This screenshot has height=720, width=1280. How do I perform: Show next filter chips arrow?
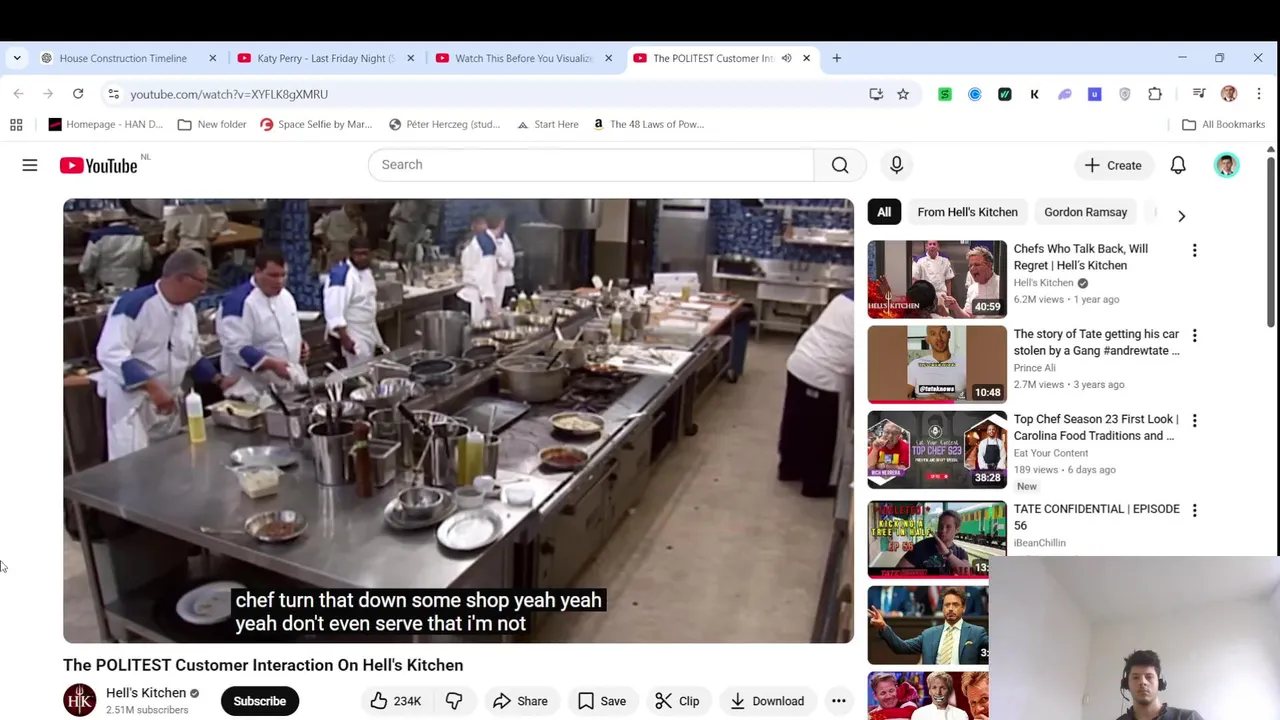[1181, 216]
